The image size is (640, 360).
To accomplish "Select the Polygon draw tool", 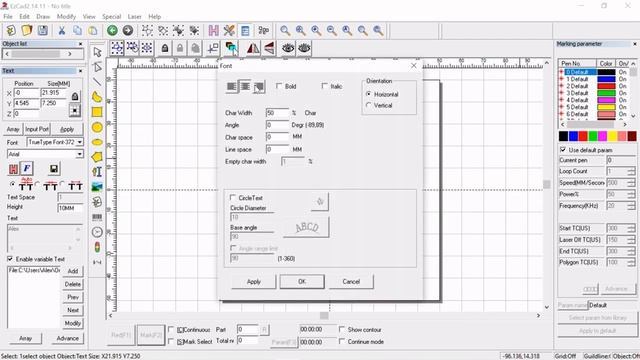I will (97, 157).
